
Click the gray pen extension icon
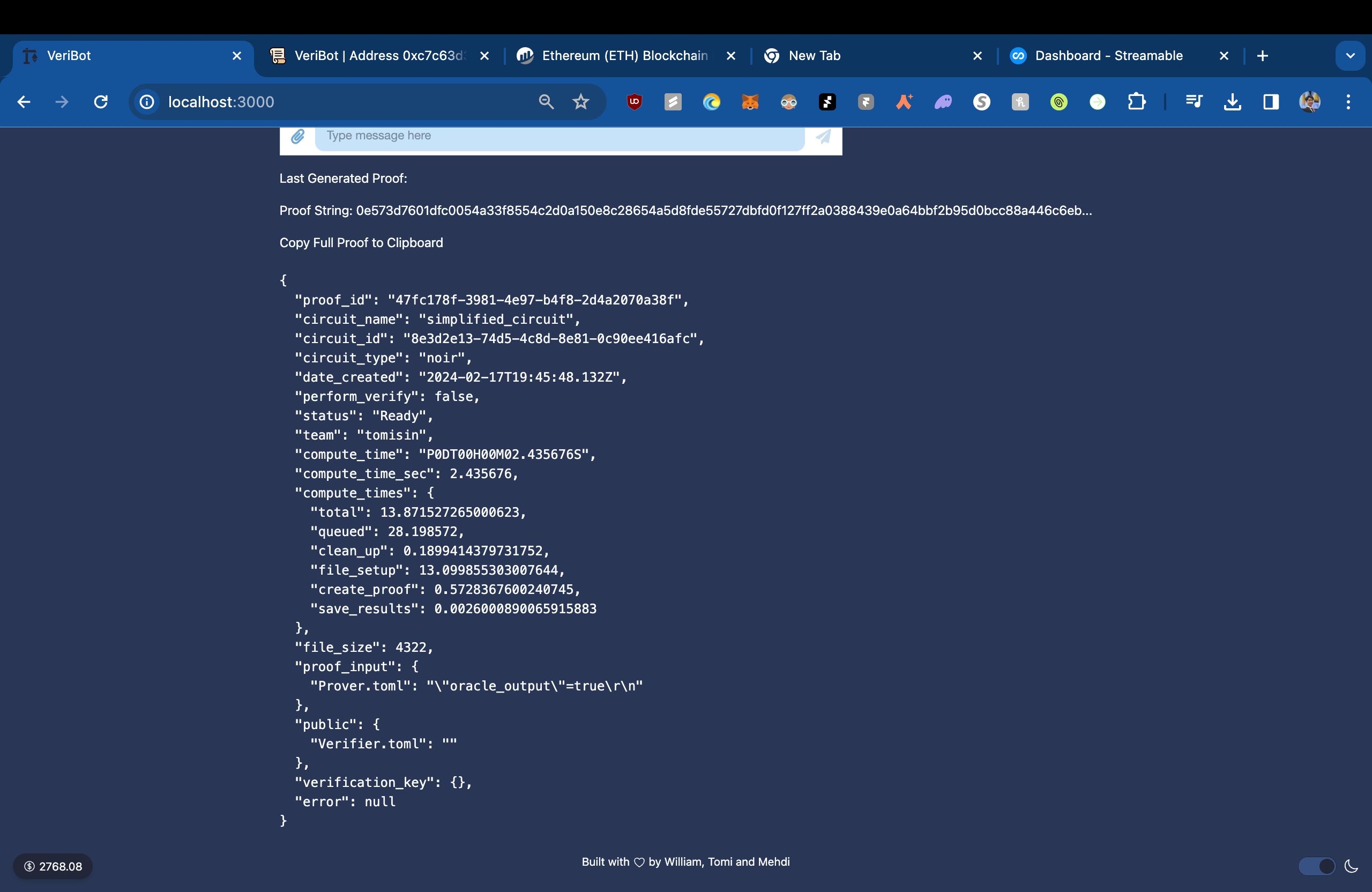click(x=673, y=102)
